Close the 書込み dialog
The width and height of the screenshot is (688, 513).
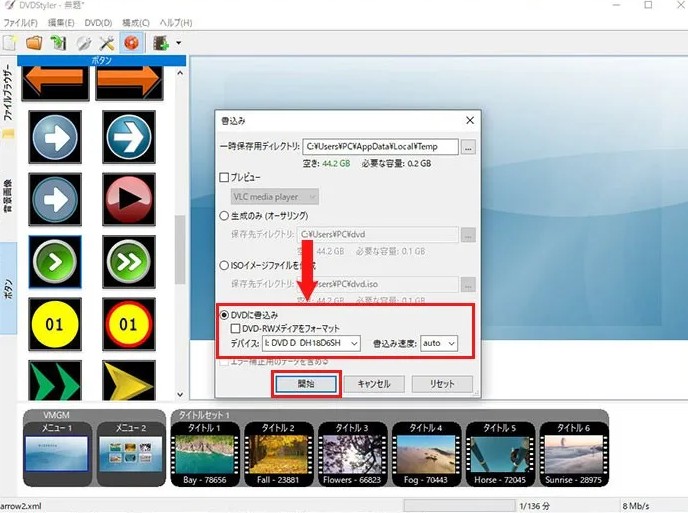[470, 120]
